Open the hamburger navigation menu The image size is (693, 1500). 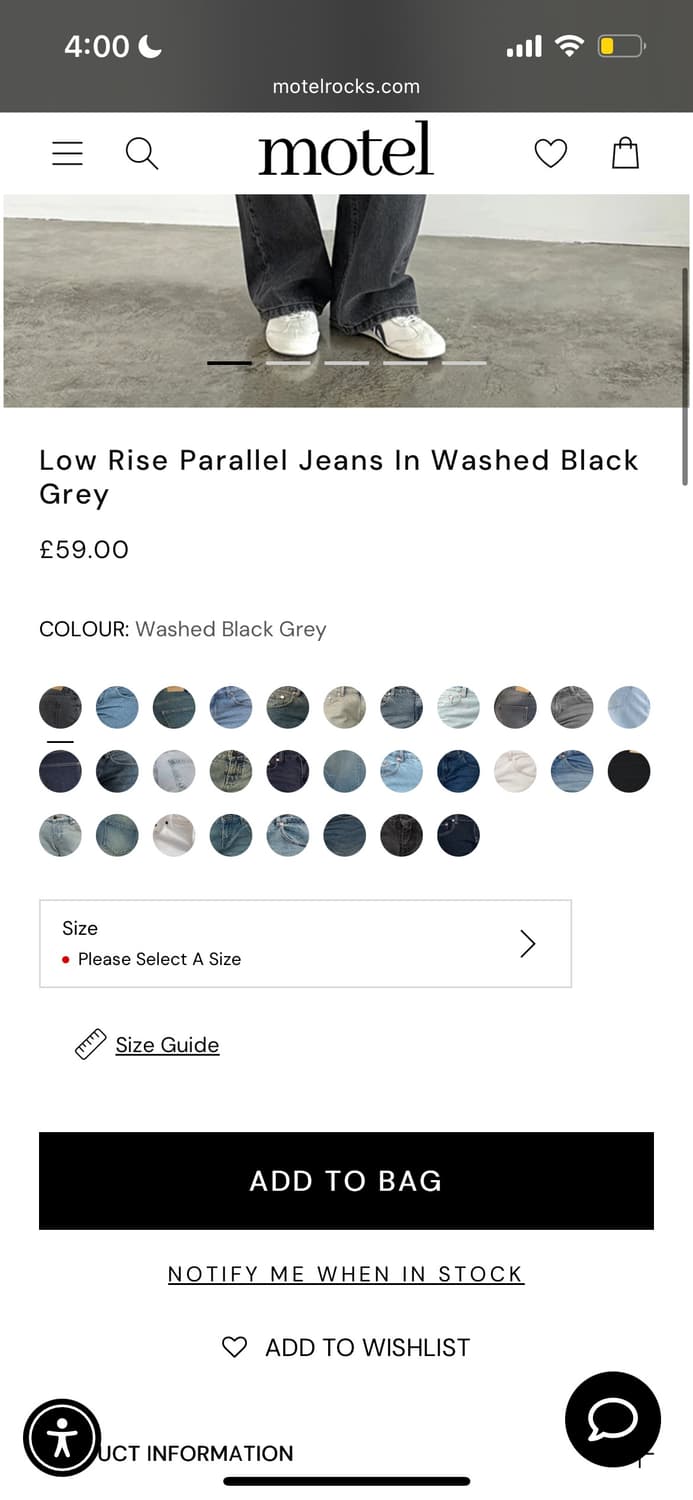coord(68,153)
